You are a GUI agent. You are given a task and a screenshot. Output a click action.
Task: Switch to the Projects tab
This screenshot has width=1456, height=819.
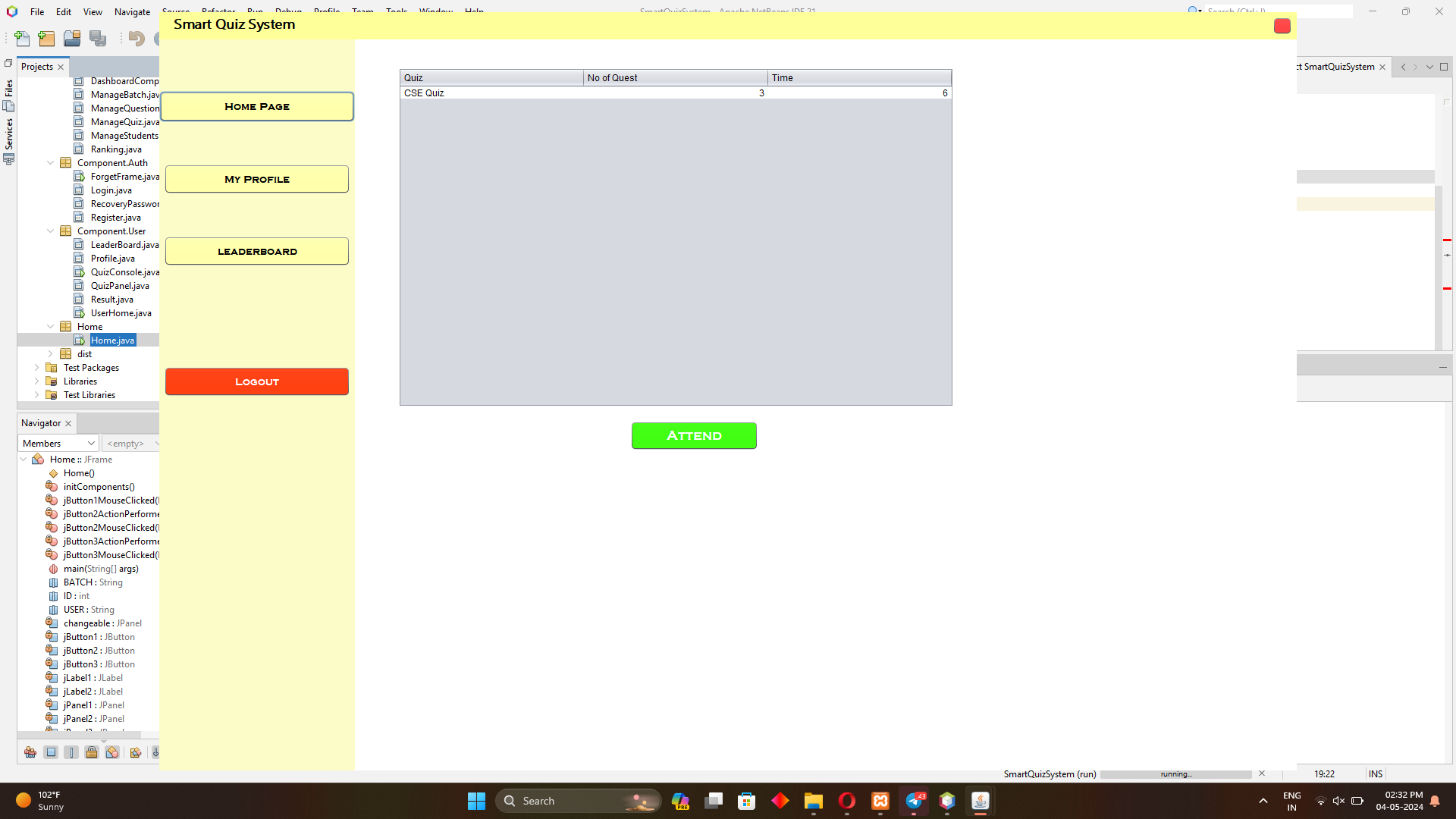coord(37,67)
